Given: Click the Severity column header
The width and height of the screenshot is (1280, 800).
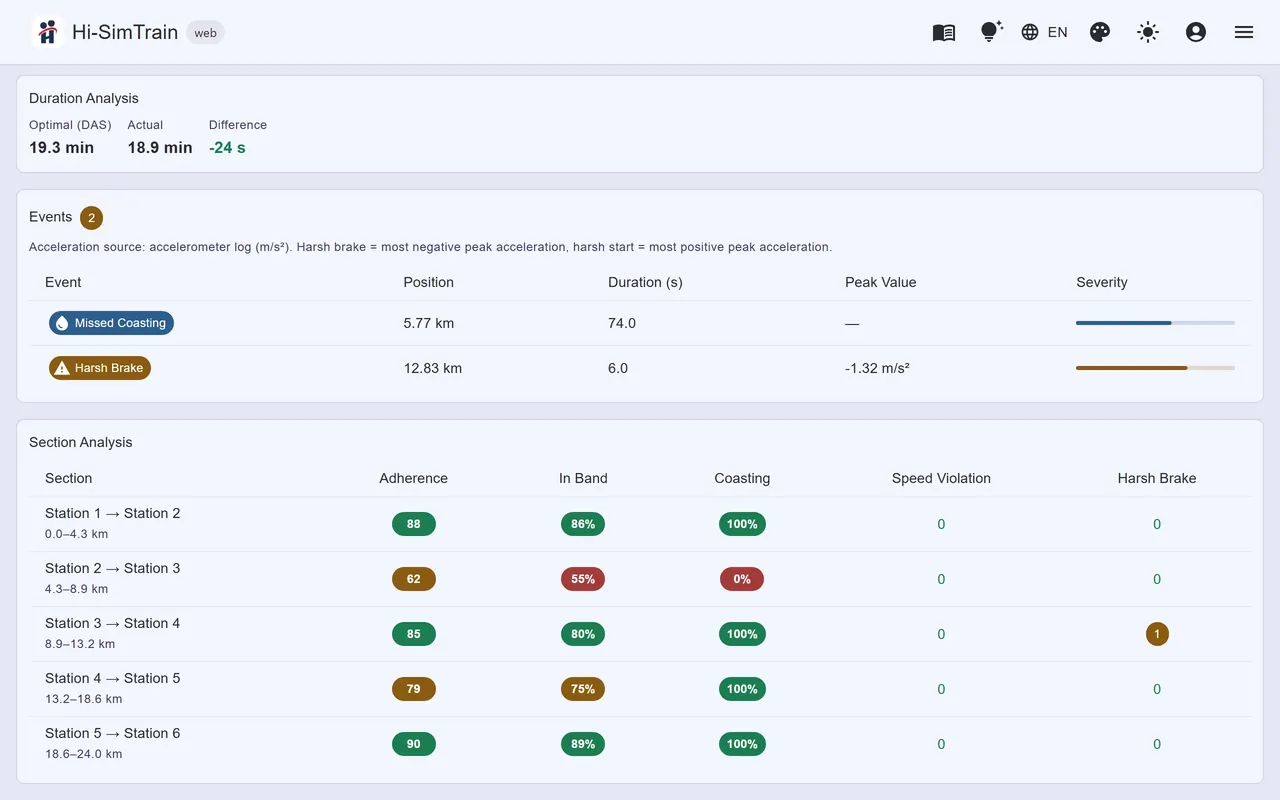Looking at the screenshot, I should (1101, 282).
